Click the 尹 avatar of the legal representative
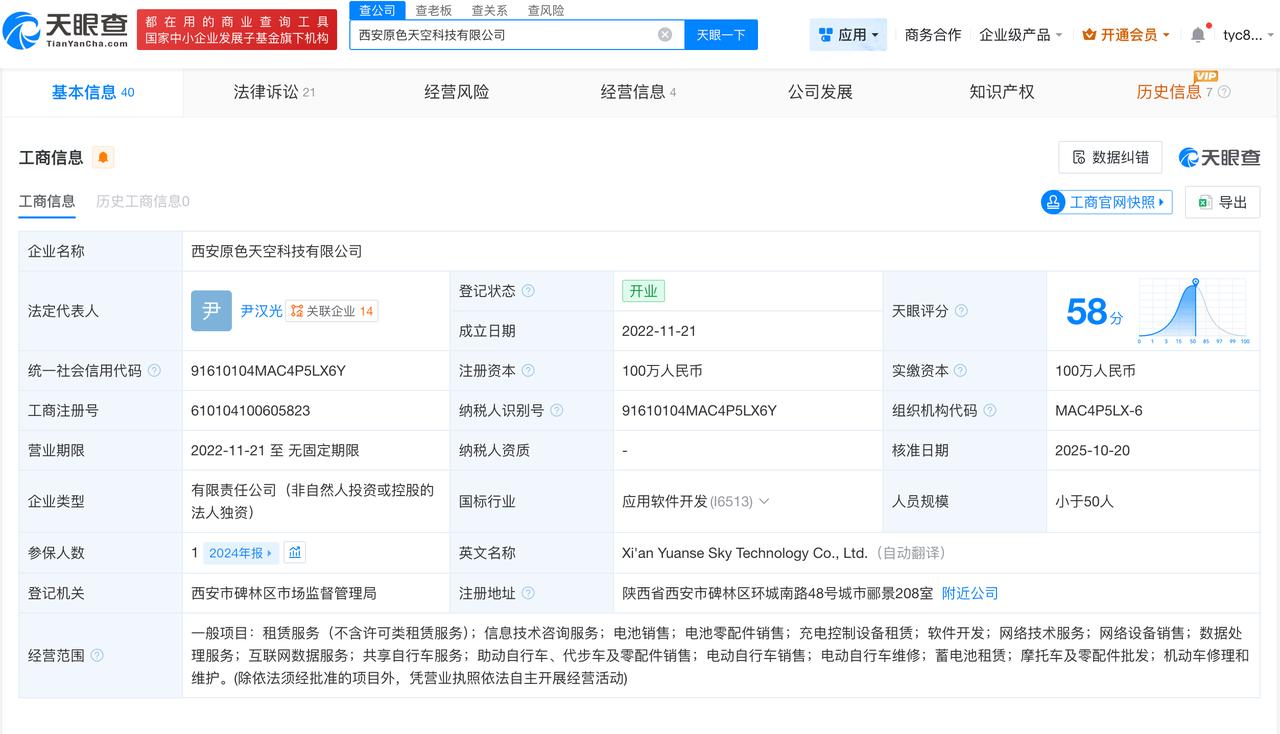 pos(211,311)
